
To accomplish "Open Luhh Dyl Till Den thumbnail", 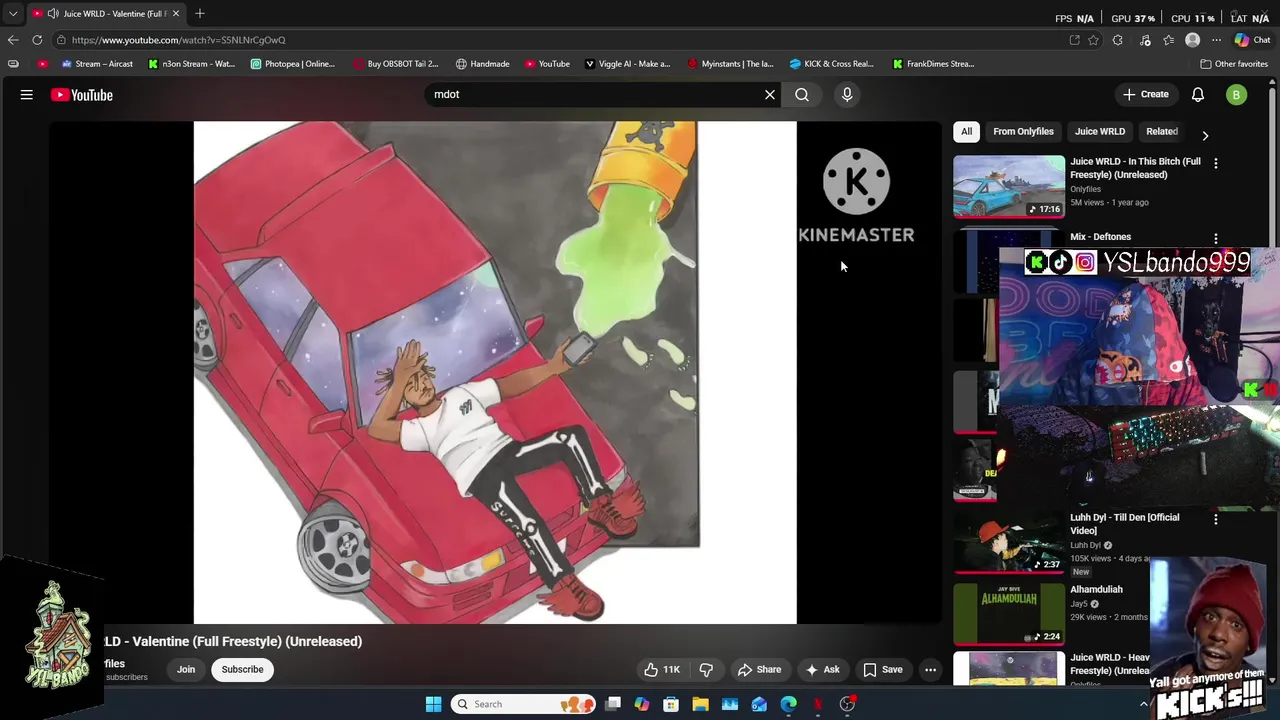I will 1009,543.
